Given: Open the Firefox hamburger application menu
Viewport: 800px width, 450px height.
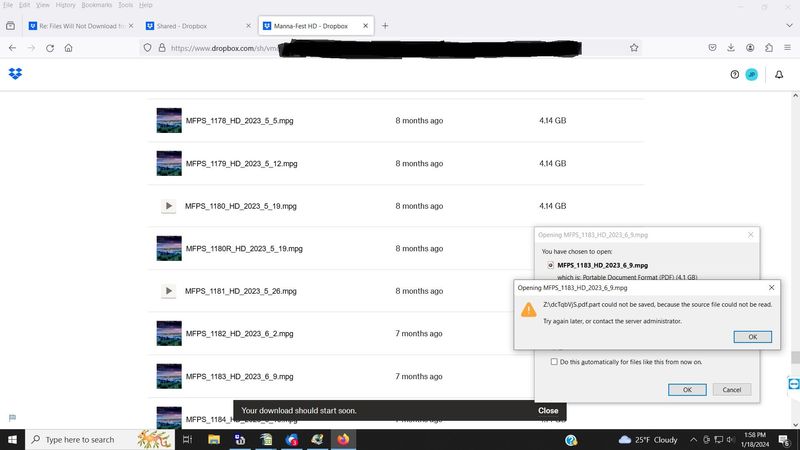Looking at the screenshot, I should point(788,47).
